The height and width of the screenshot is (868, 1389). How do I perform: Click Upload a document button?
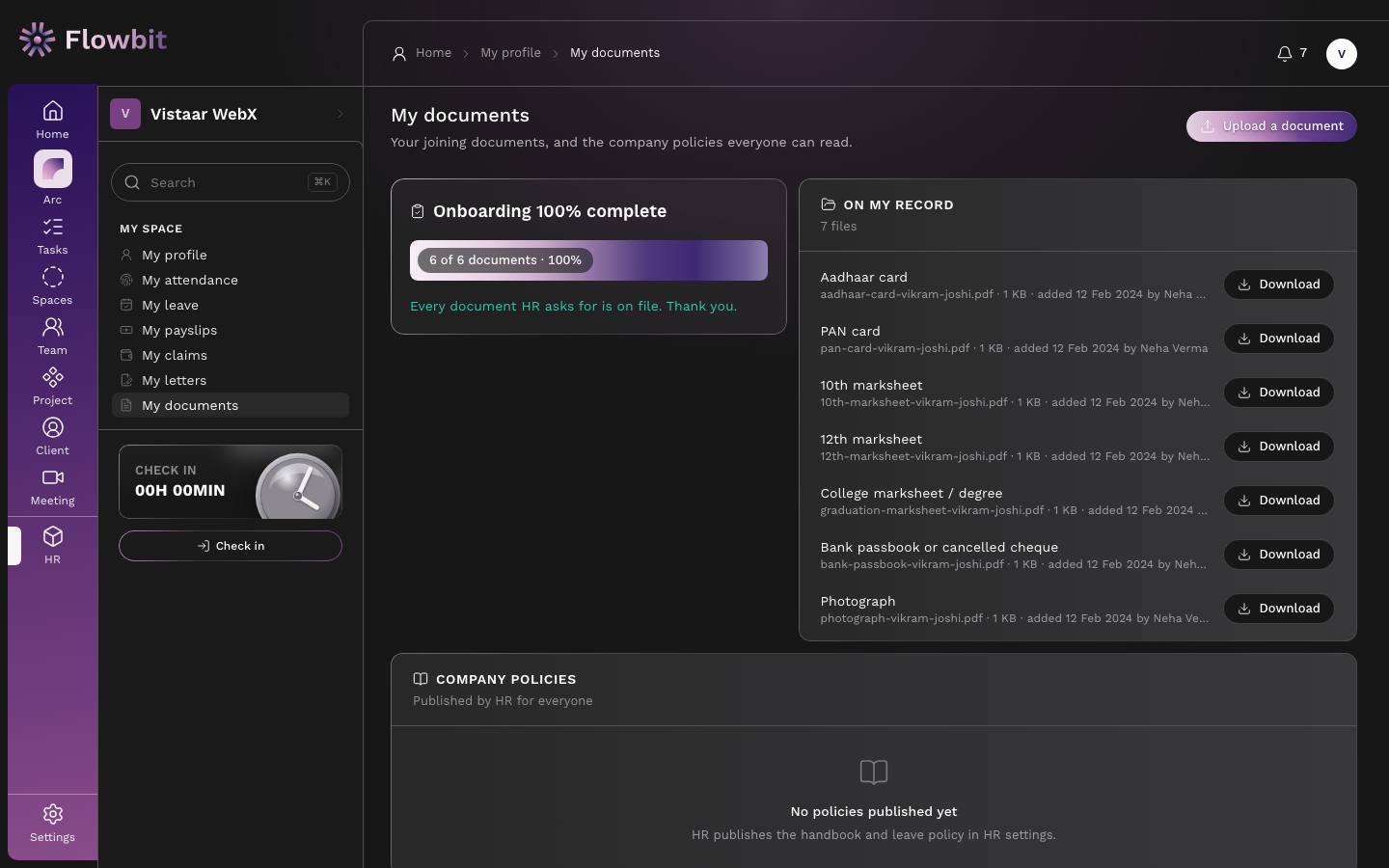tap(1271, 126)
